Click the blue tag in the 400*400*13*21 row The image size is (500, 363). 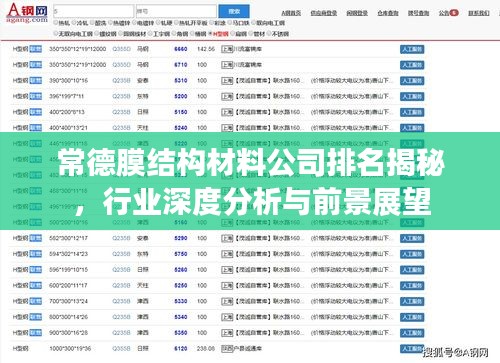(36, 128)
